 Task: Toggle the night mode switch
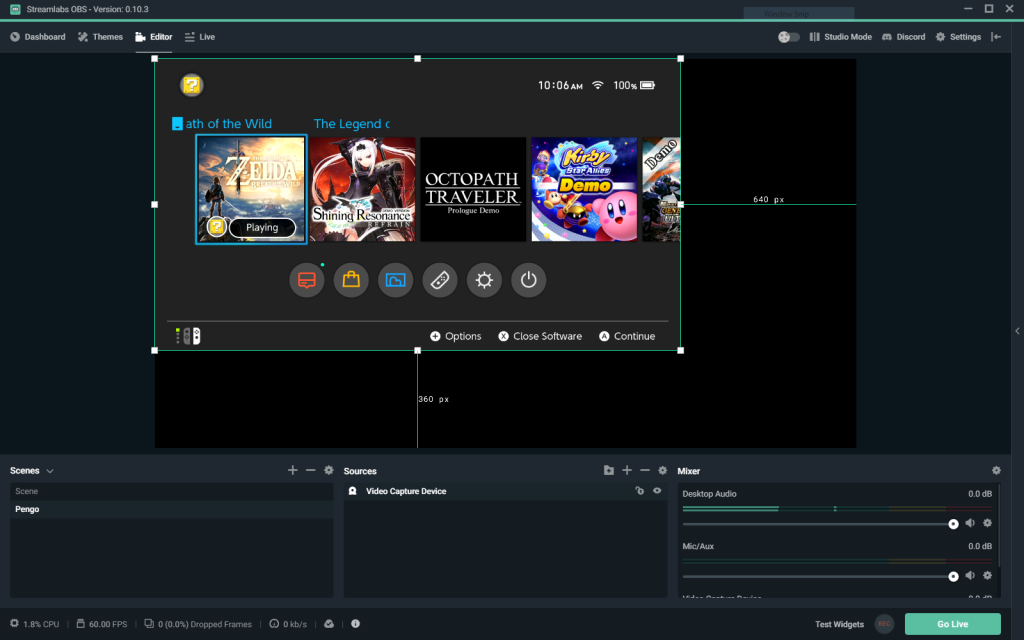pos(788,37)
